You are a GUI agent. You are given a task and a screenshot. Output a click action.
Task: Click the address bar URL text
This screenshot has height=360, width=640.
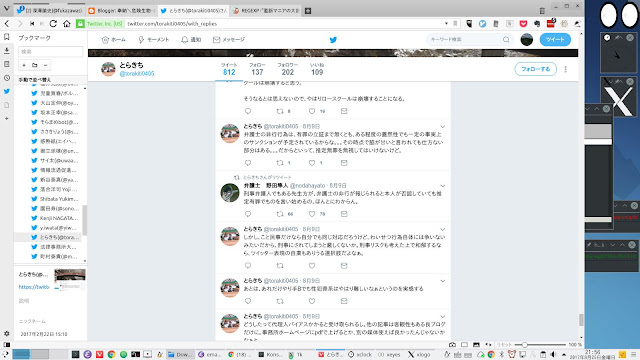(x=172, y=24)
